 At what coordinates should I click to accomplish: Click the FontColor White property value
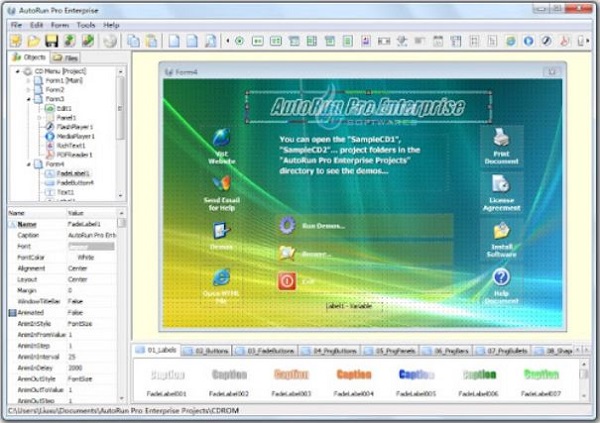(x=91, y=257)
